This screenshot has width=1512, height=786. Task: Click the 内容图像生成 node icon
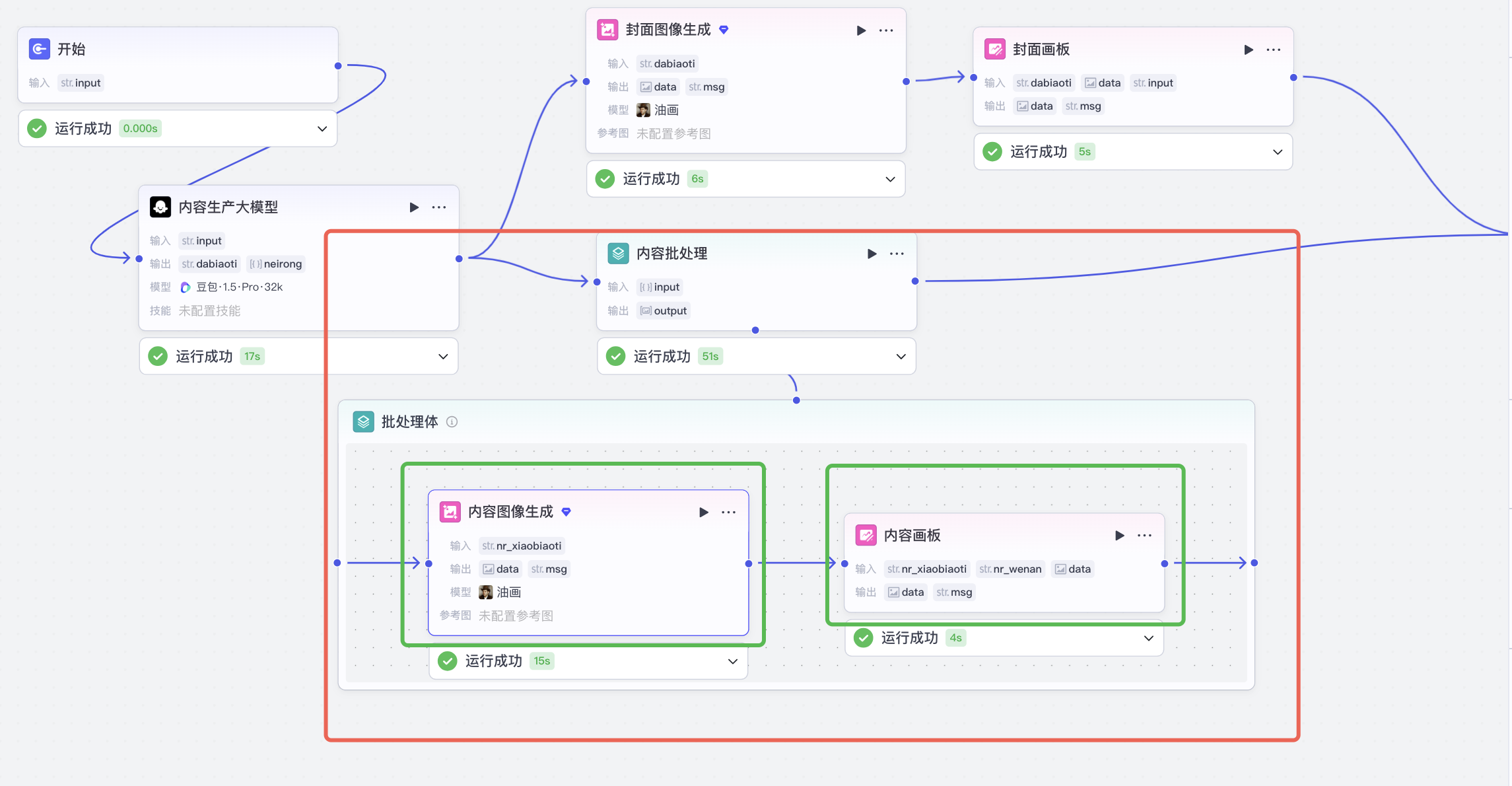point(450,512)
